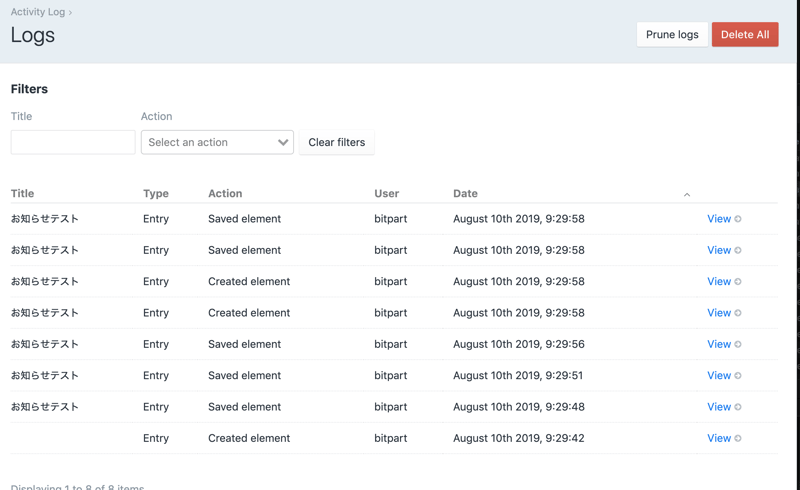Click arrow icon next to View in the 9:29:48 row

click(x=738, y=407)
